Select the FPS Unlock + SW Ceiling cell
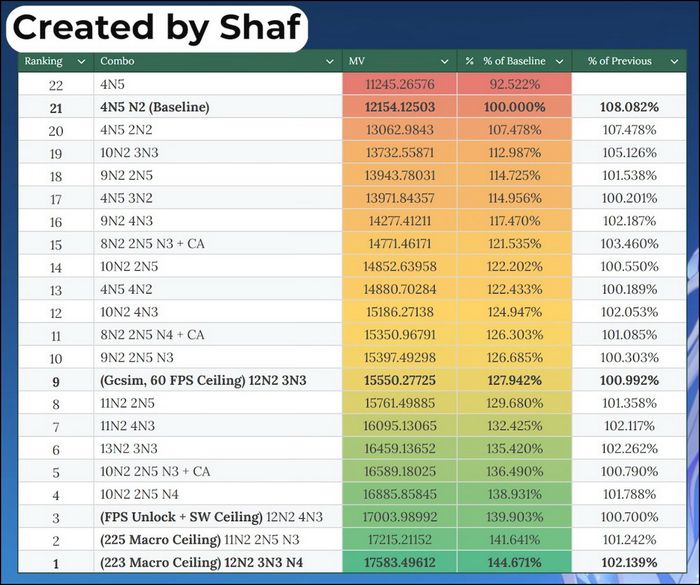The width and height of the screenshot is (700, 585). 218,517
